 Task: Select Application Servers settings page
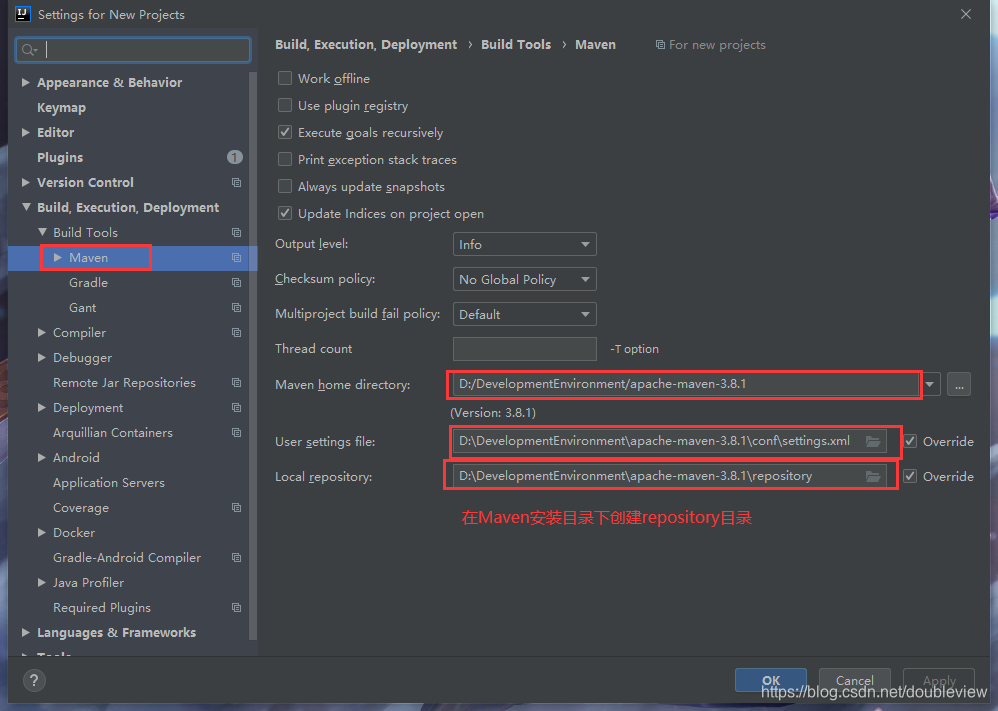pos(109,483)
